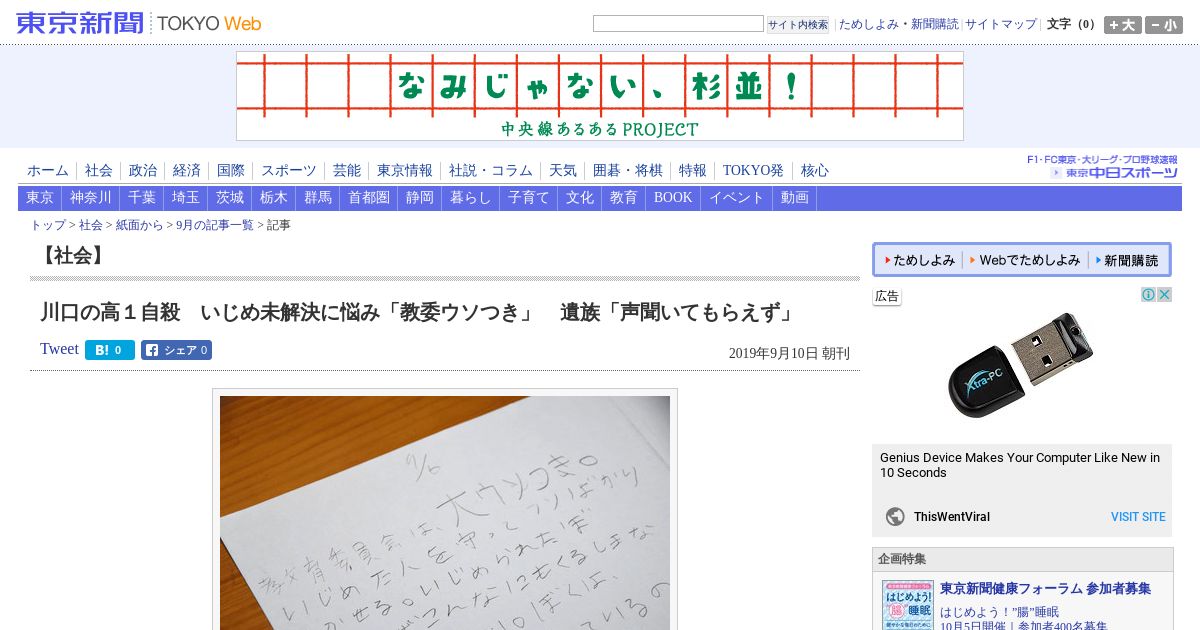Click the Hatena B! bookmark button

(110, 350)
